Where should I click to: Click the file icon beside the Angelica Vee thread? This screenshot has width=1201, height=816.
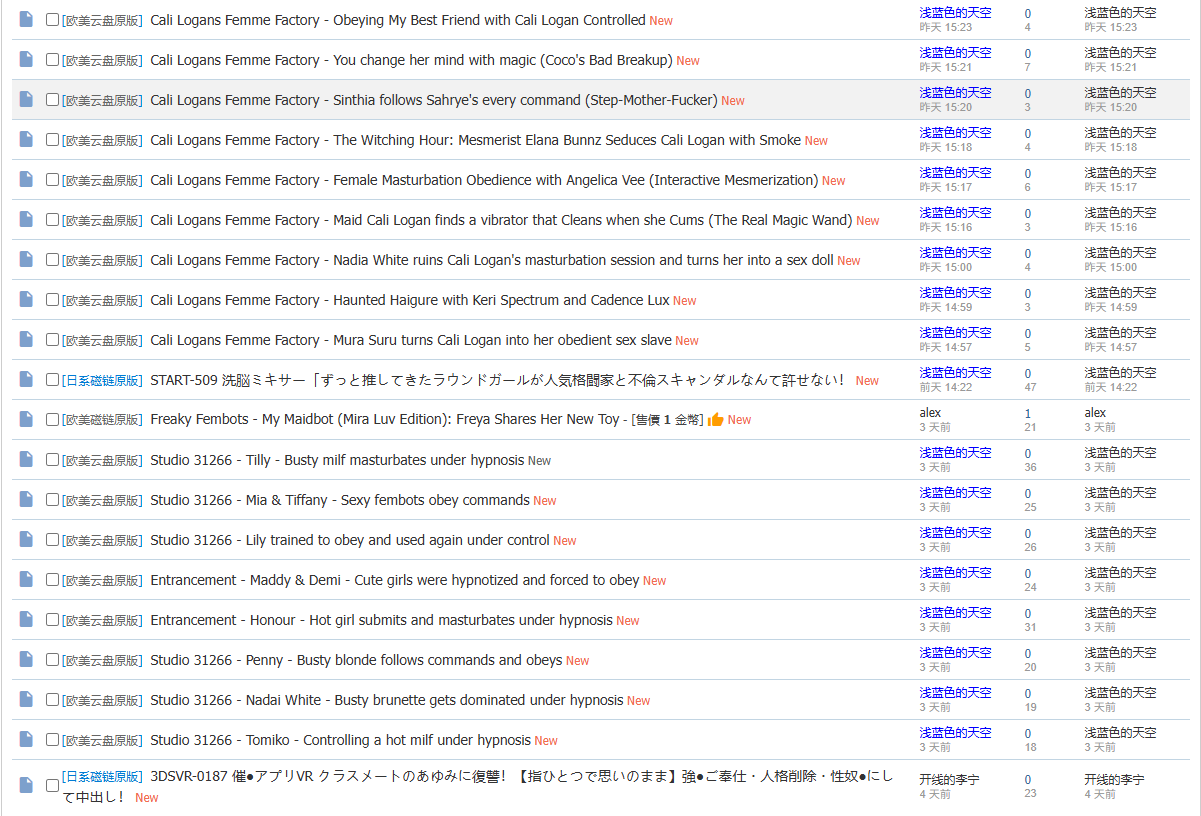pyautogui.click(x=26, y=179)
